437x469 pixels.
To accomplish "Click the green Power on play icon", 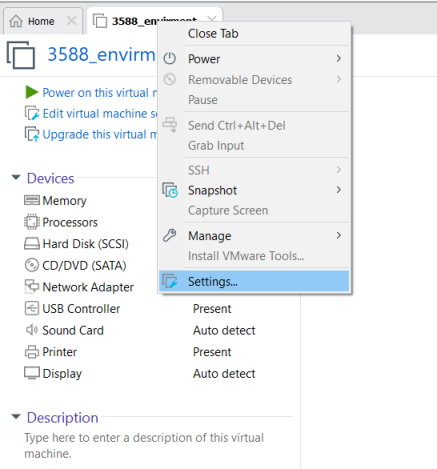I will click(32, 92).
